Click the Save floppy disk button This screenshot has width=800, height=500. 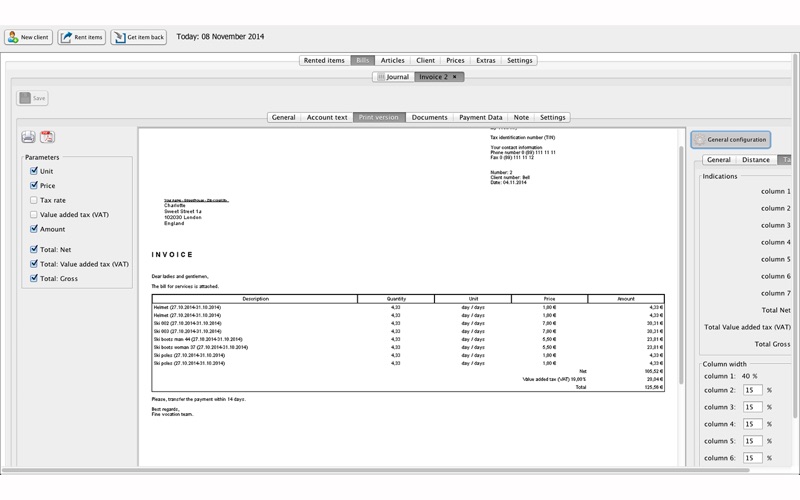click(x=32, y=98)
